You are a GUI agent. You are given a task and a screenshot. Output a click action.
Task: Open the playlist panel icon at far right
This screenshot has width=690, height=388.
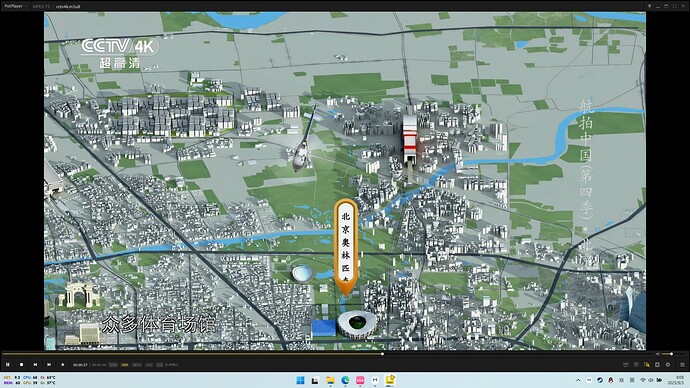pos(682,365)
